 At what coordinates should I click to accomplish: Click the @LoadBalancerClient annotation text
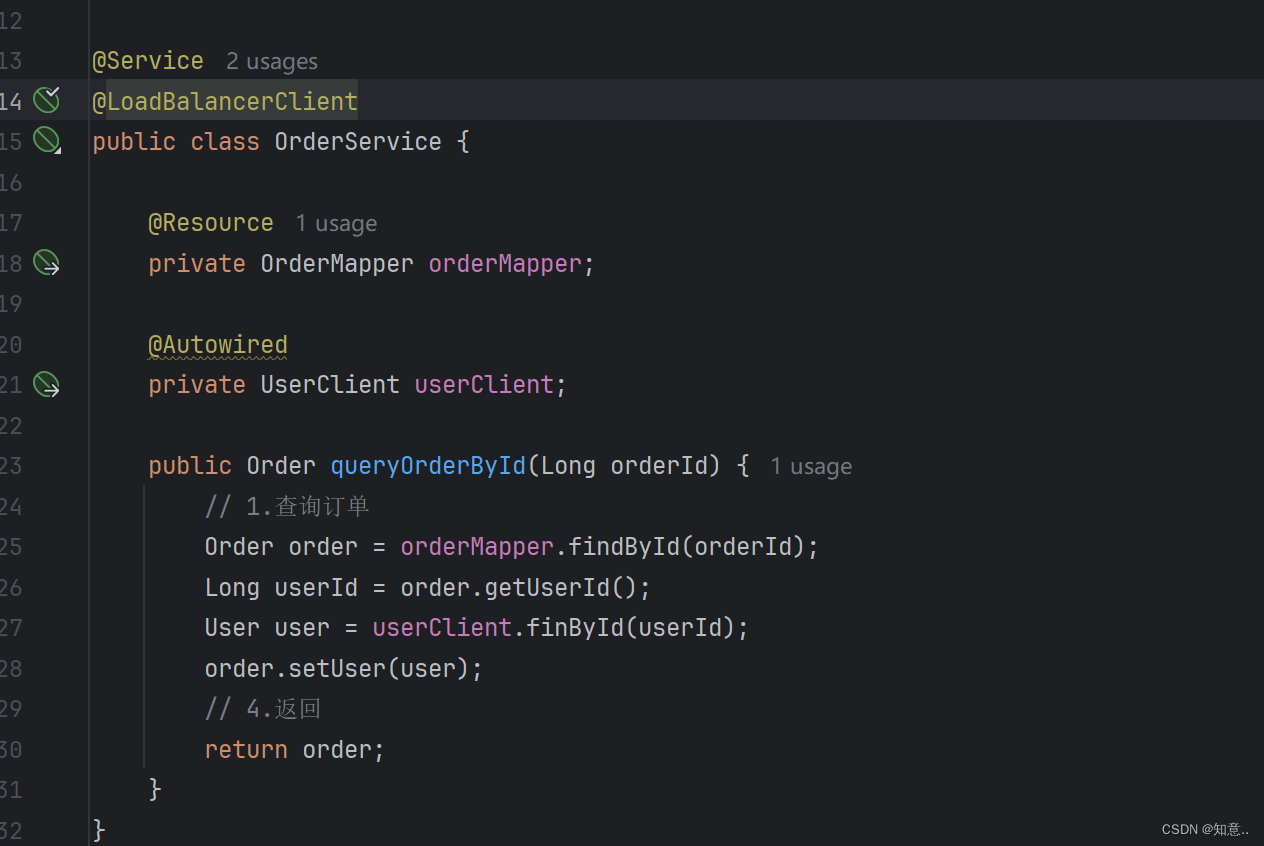224,100
